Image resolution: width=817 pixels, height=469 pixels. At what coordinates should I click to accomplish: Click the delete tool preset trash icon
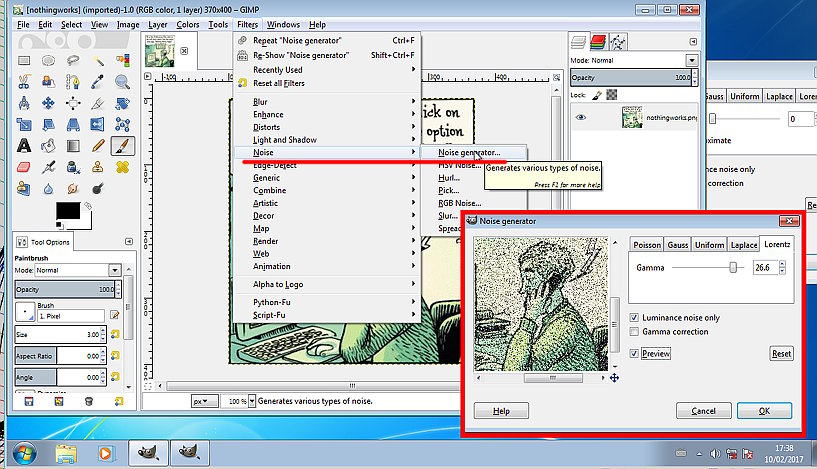(89, 401)
